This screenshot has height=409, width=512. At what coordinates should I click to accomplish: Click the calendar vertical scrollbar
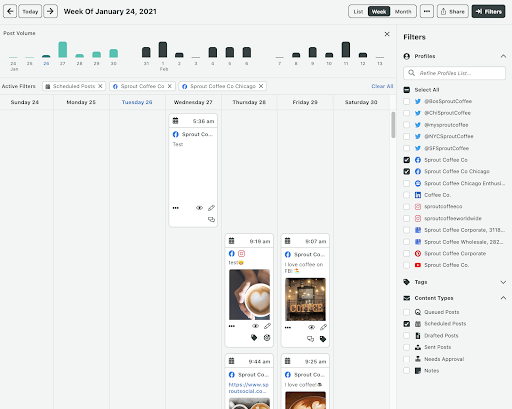pyautogui.click(x=393, y=125)
